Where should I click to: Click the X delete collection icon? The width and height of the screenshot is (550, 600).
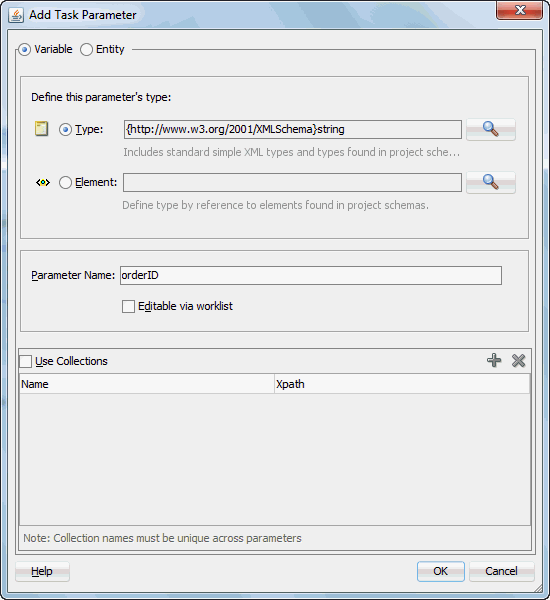click(518, 360)
